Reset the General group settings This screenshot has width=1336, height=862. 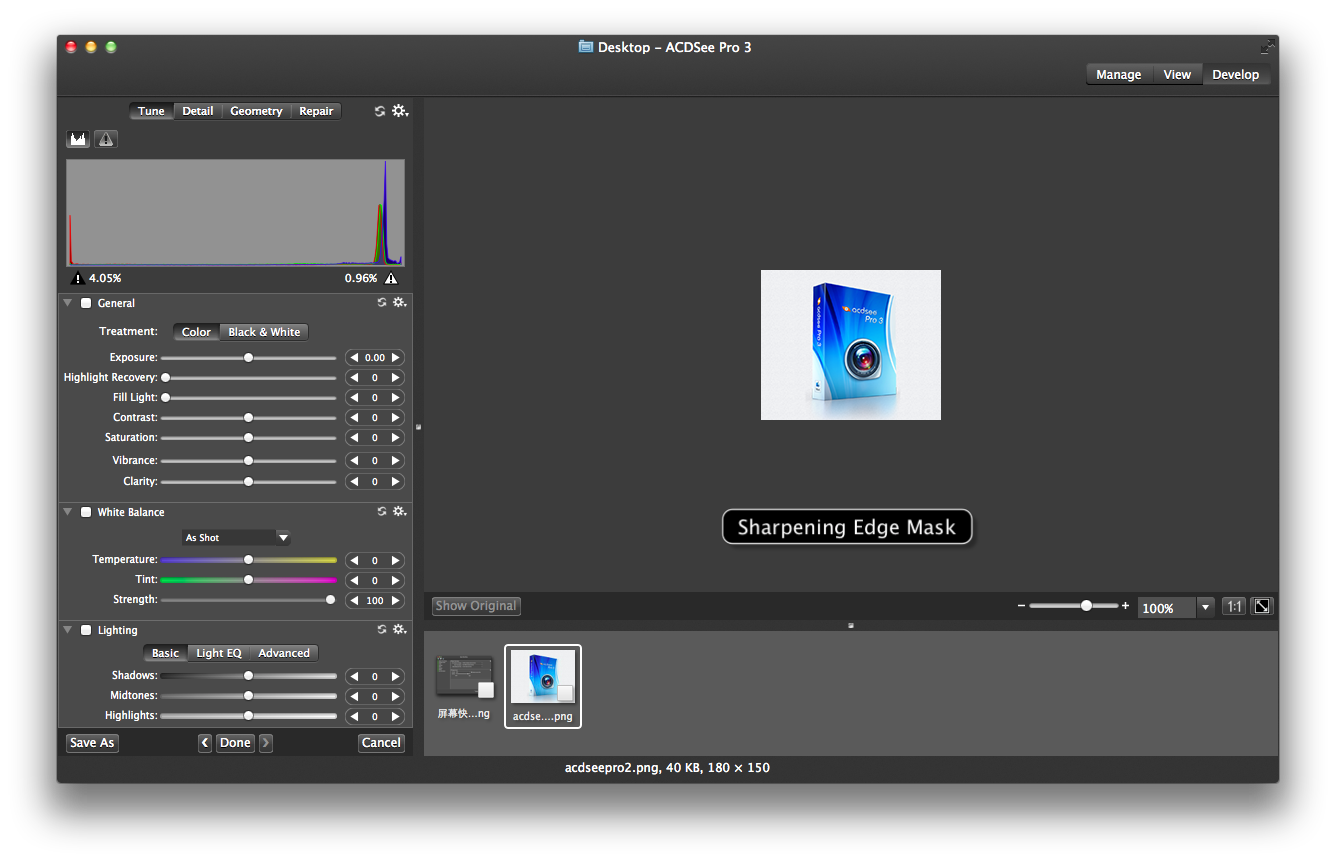coord(382,302)
